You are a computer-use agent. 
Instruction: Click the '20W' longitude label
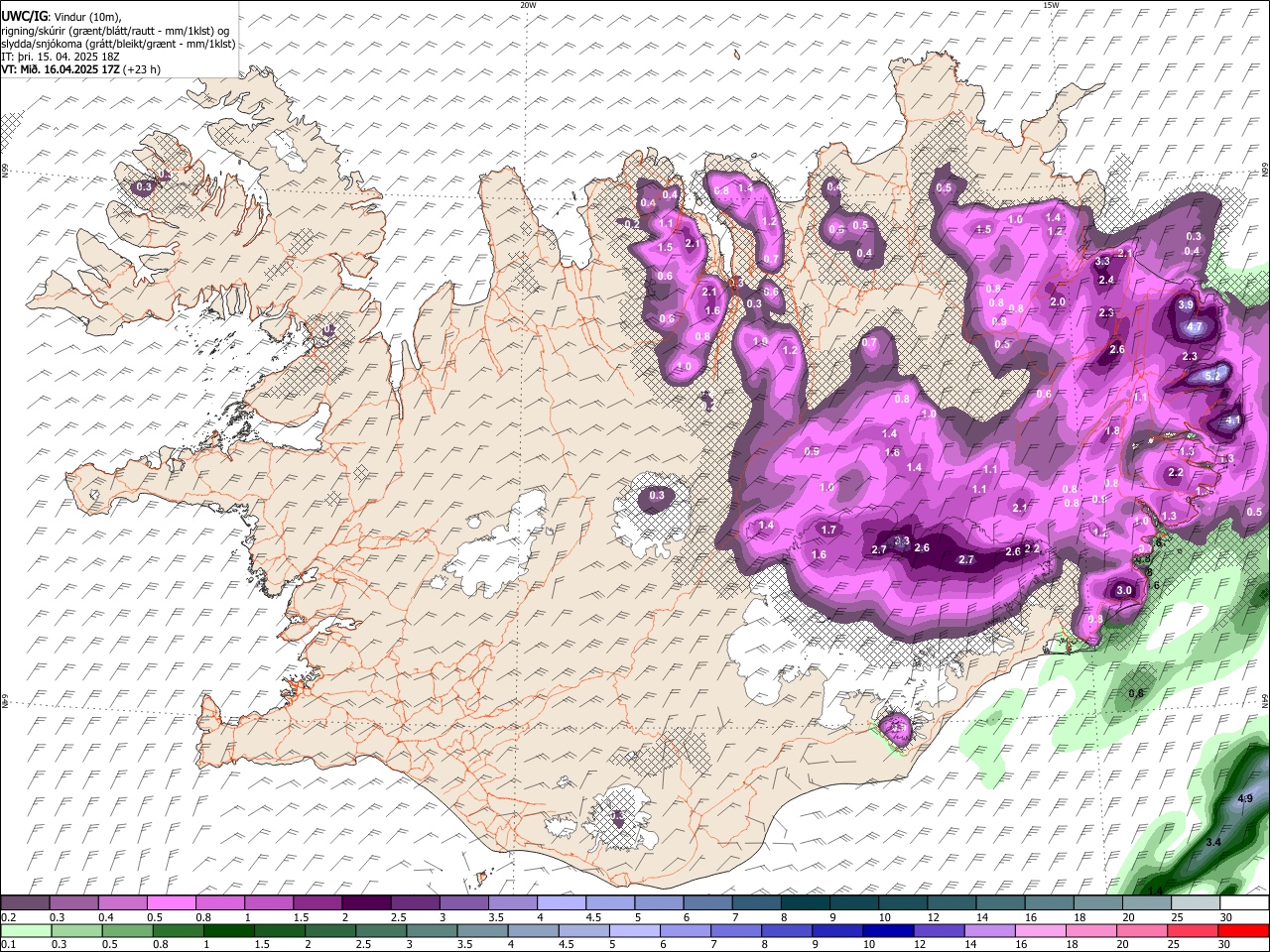[x=528, y=5]
